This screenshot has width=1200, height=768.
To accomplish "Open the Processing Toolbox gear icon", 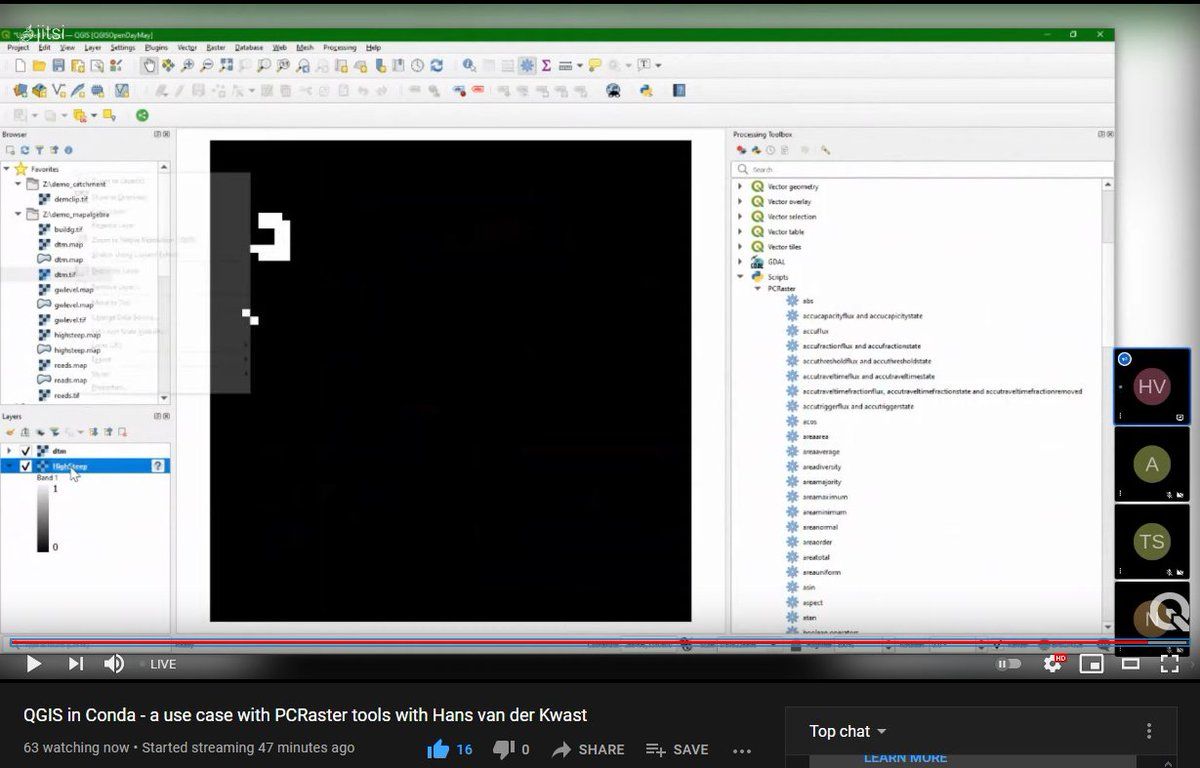I will tap(526, 66).
